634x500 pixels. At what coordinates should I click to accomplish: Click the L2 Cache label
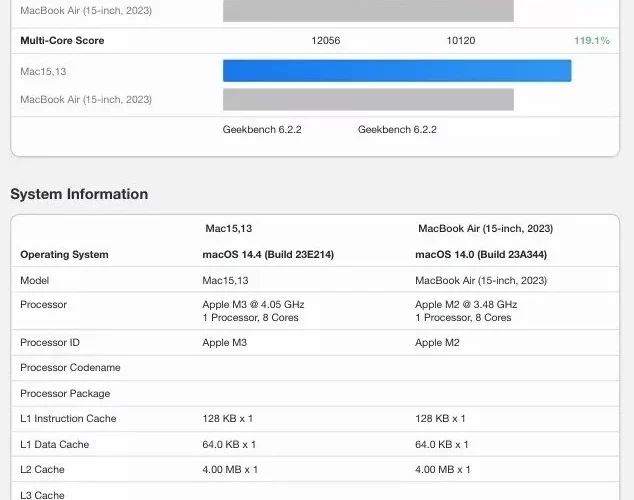point(42,469)
